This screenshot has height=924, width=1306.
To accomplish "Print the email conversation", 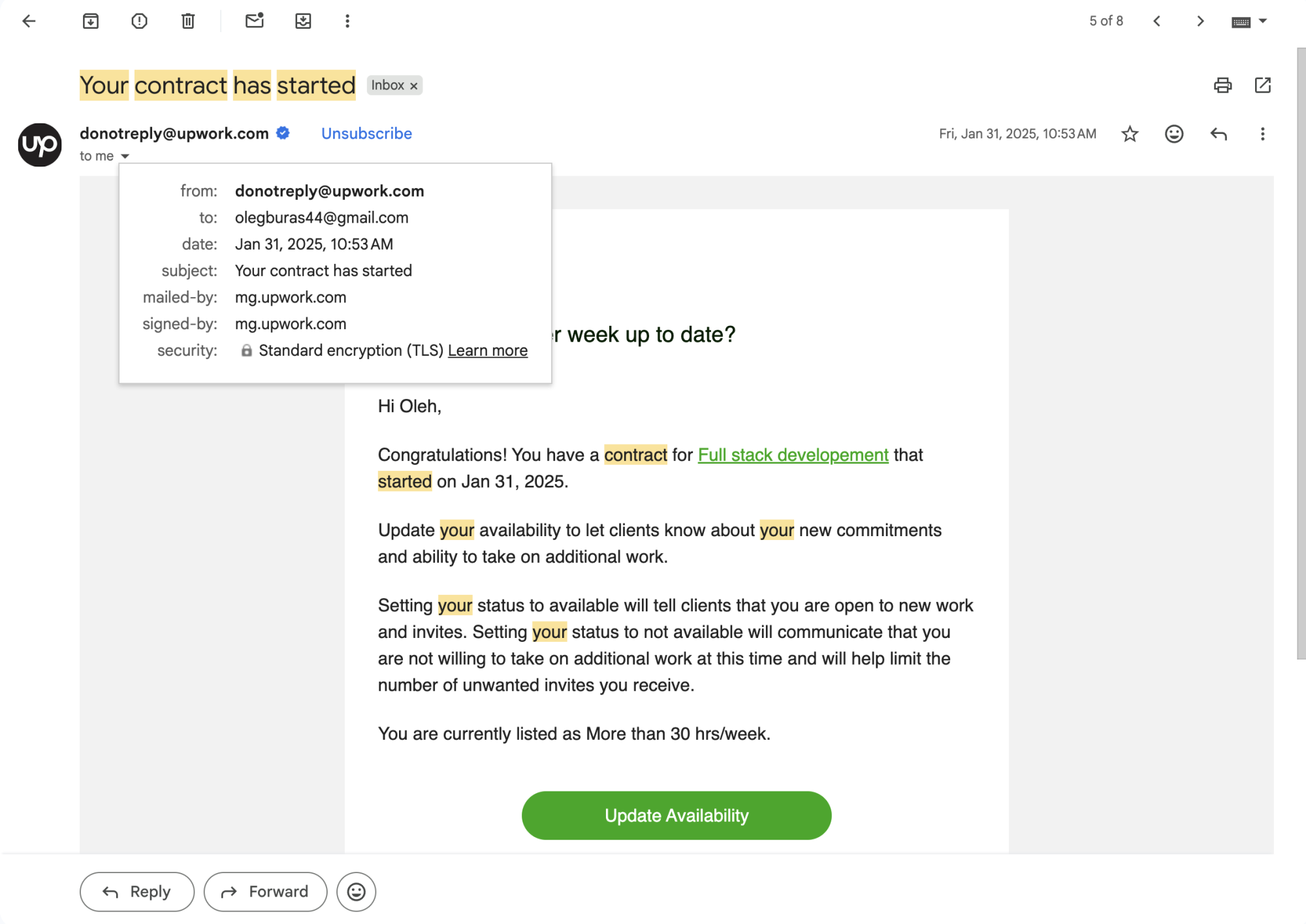I will [1222, 85].
